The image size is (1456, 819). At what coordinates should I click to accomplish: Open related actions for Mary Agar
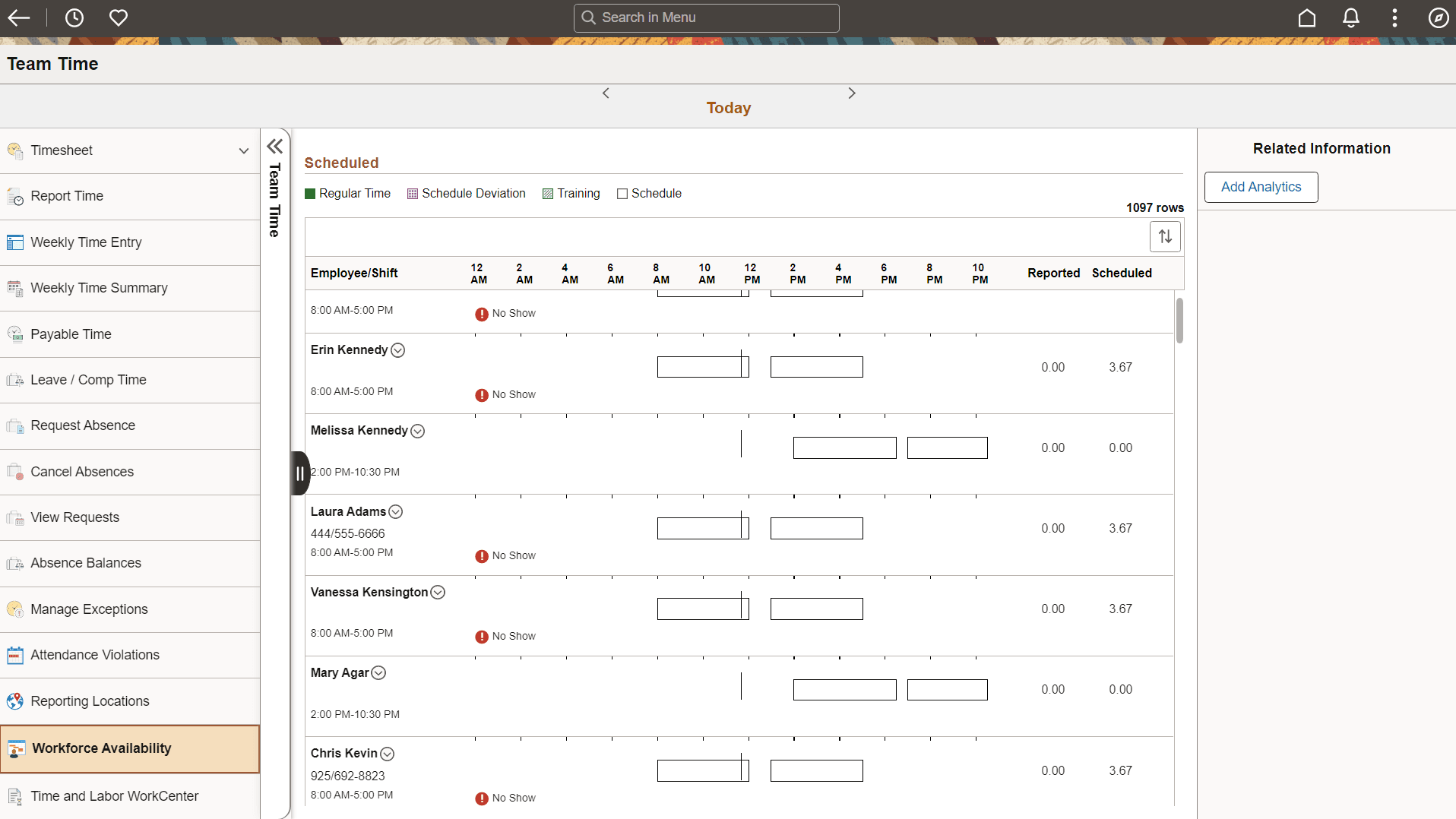click(378, 673)
